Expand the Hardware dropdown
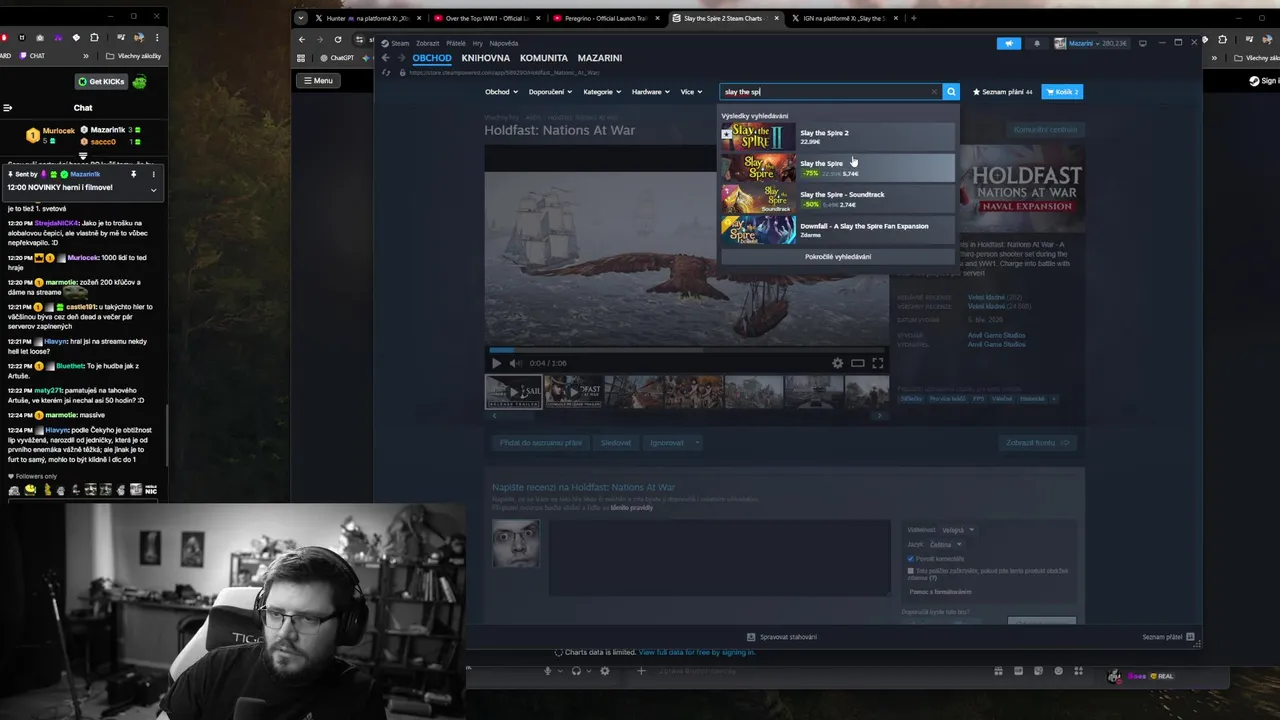The height and width of the screenshot is (720, 1280). 651,92
